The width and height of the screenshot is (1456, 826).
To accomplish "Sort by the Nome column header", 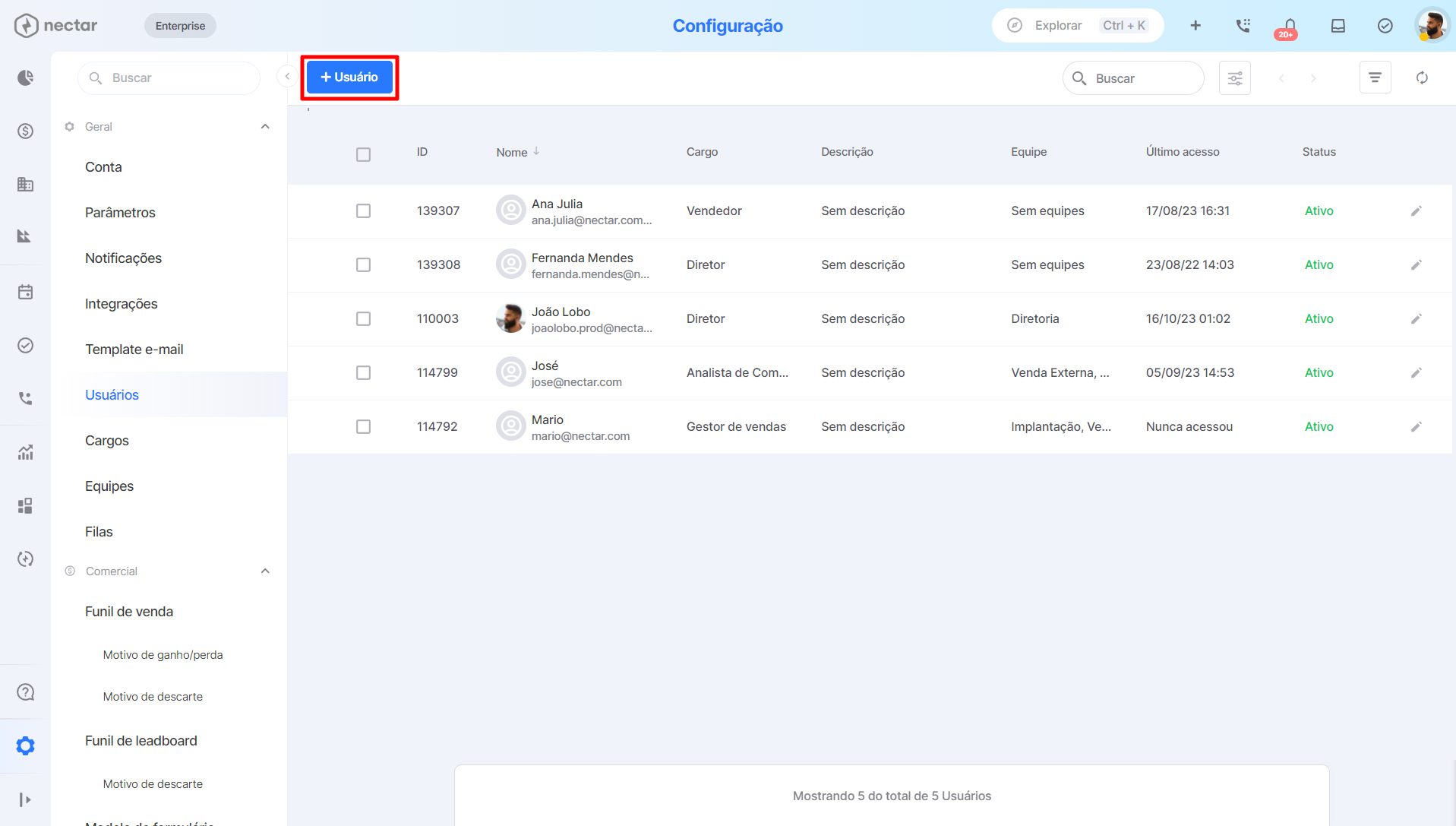I will click(518, 152).
